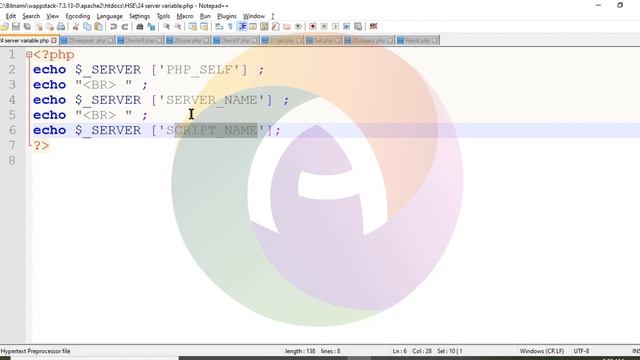Screen dimensions: 640x360
Task: Click the Save All toolbar icon
Action: pos(27,27)
